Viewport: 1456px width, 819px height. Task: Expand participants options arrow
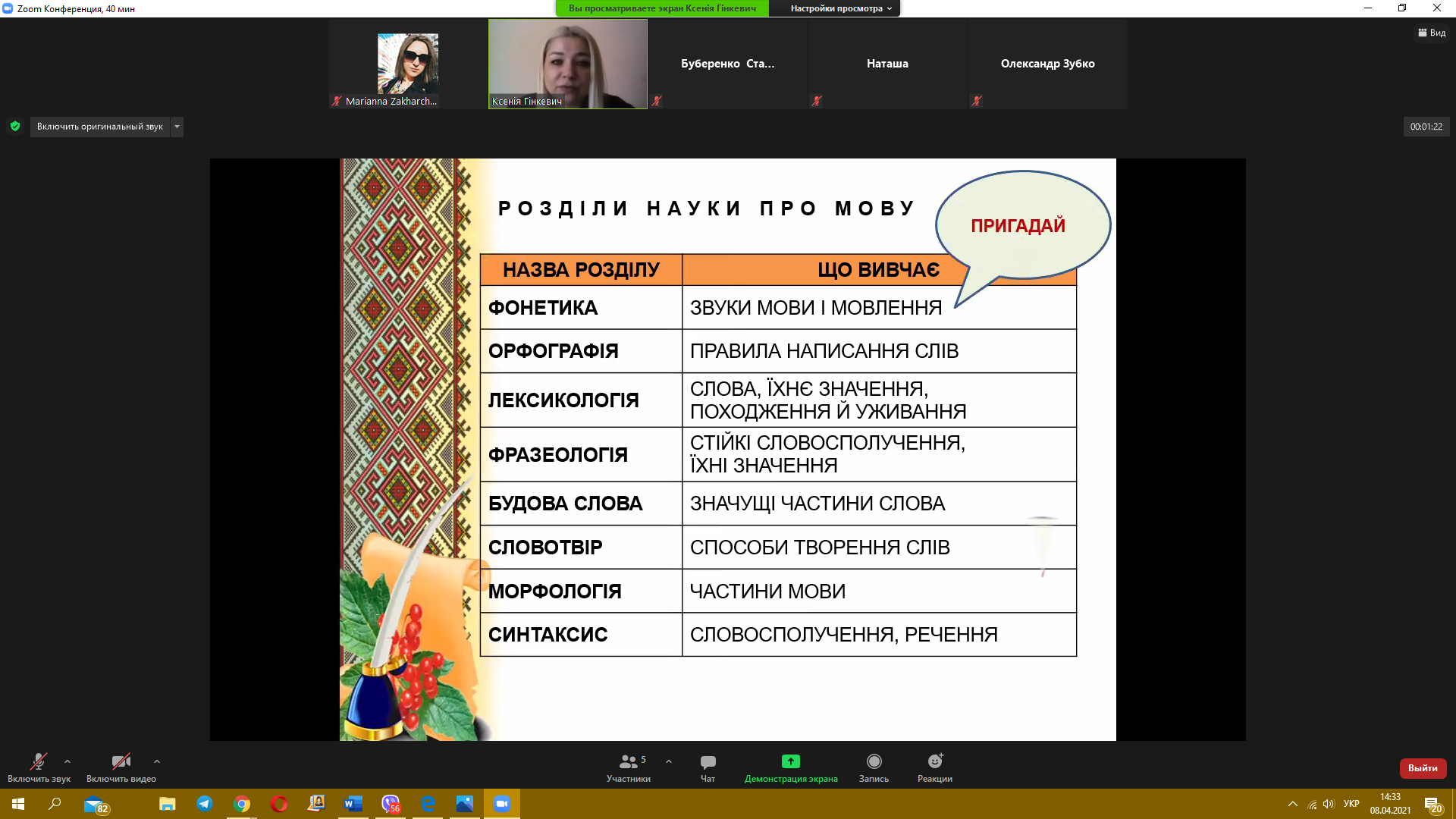(669, 761)
